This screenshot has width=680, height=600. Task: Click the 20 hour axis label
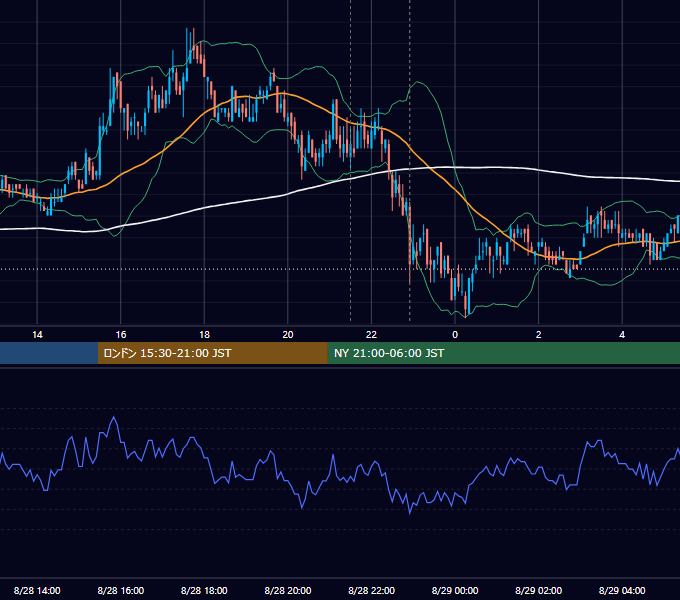tap(288, 335)
